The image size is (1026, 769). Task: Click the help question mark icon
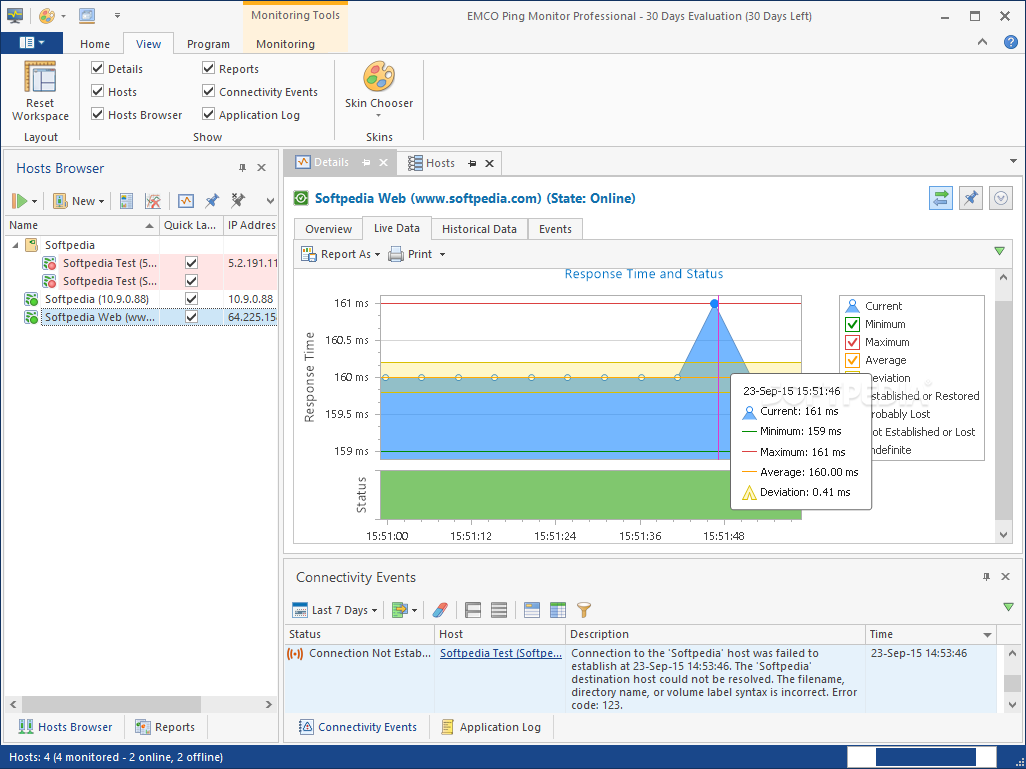point(1010,43)
